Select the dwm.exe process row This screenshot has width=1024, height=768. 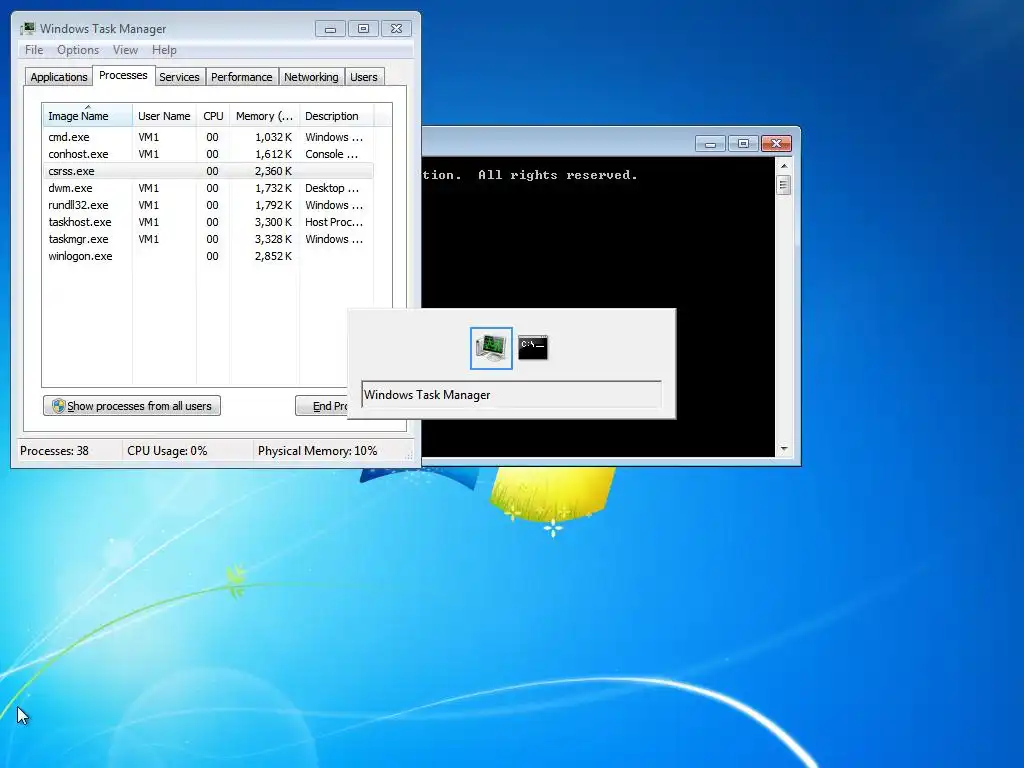(208, 188)
